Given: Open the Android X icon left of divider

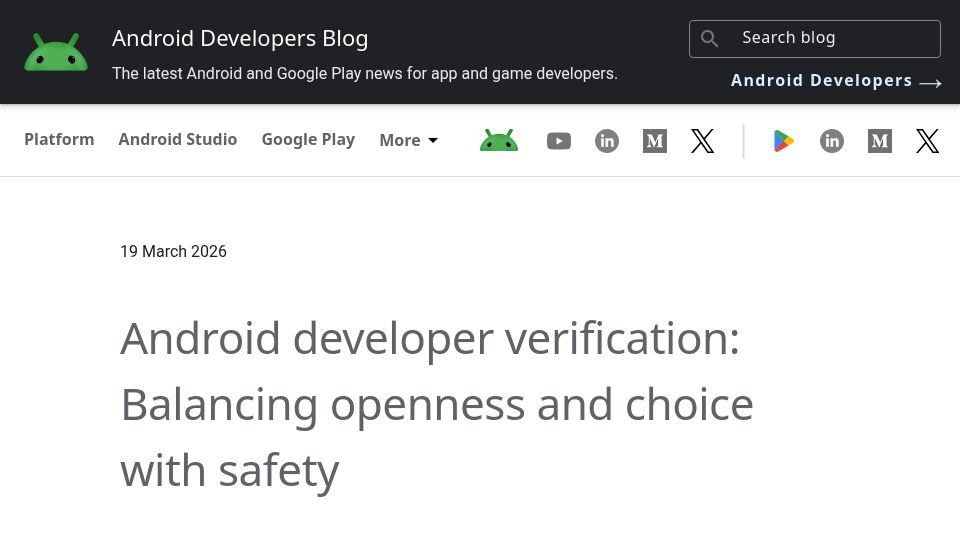Looking at the screenshot, I should (x=703, y=141).
